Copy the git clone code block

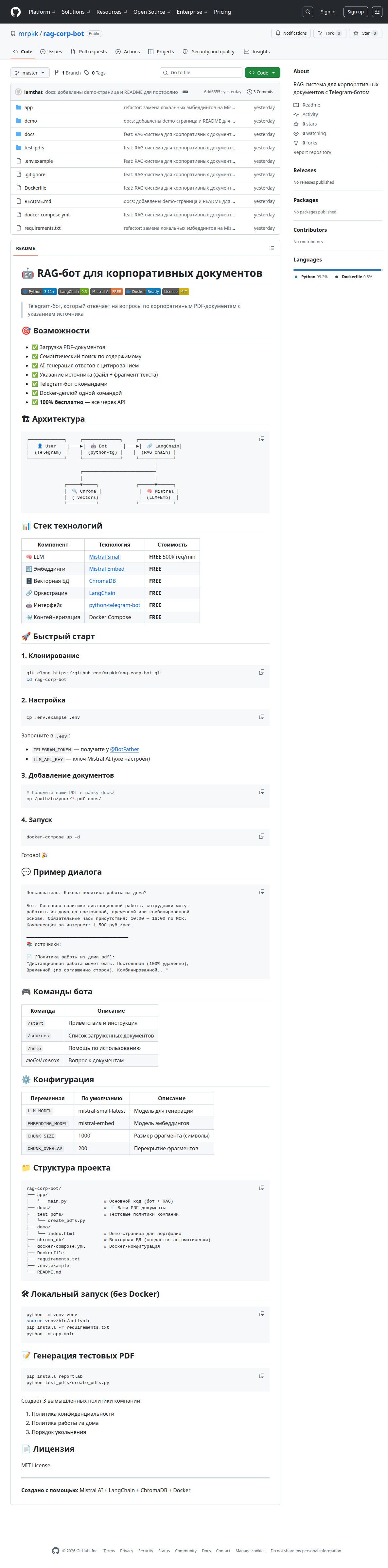coord(261,673)
